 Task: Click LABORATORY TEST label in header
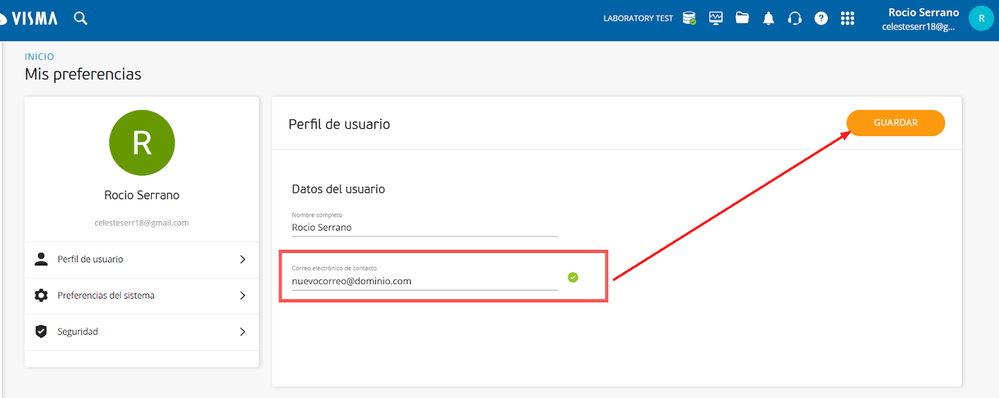click(x=638, y=18)
